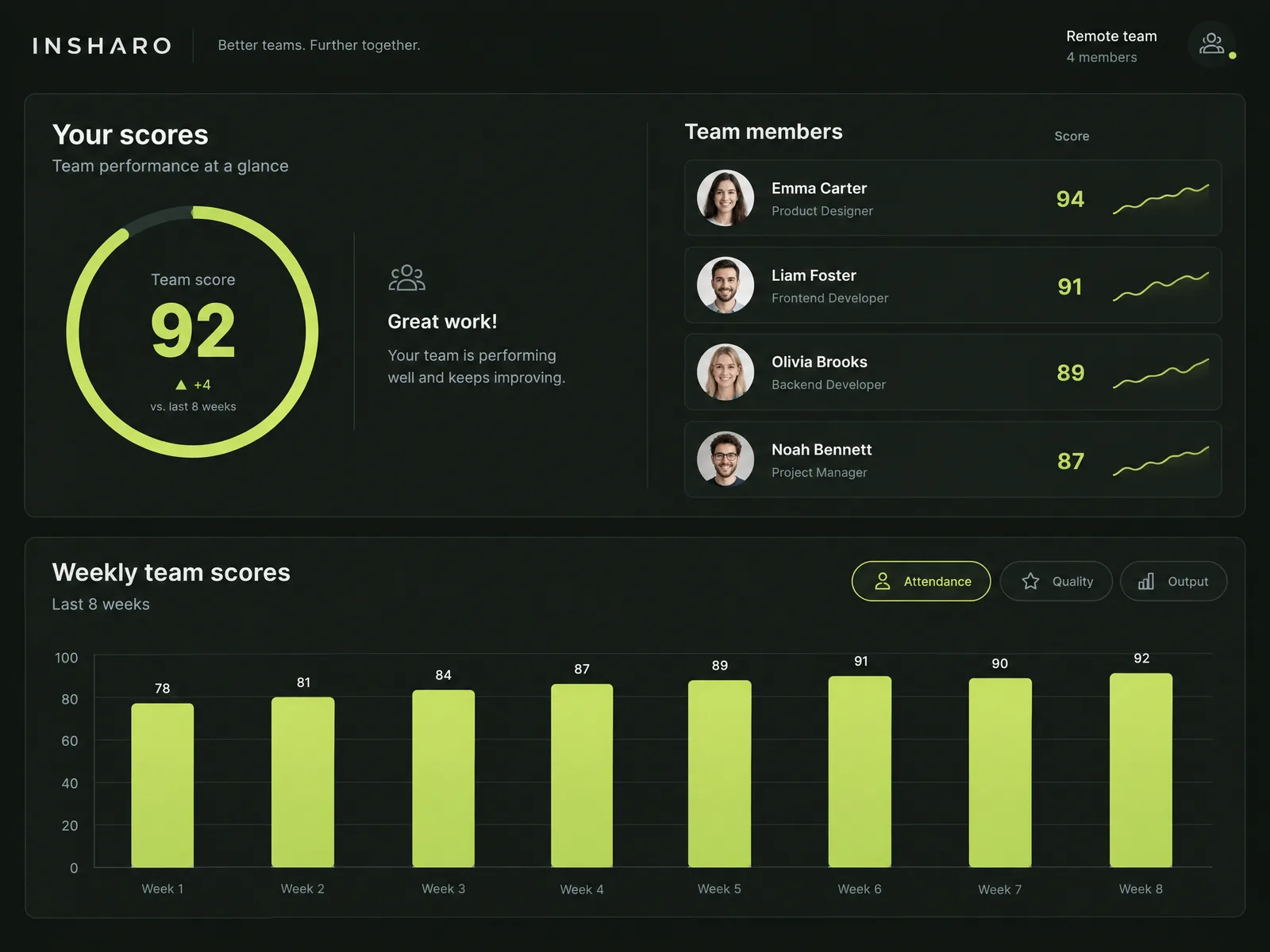Open Olivia Brooks's avatar photo

pyautogui.click(x=725, y=372)
